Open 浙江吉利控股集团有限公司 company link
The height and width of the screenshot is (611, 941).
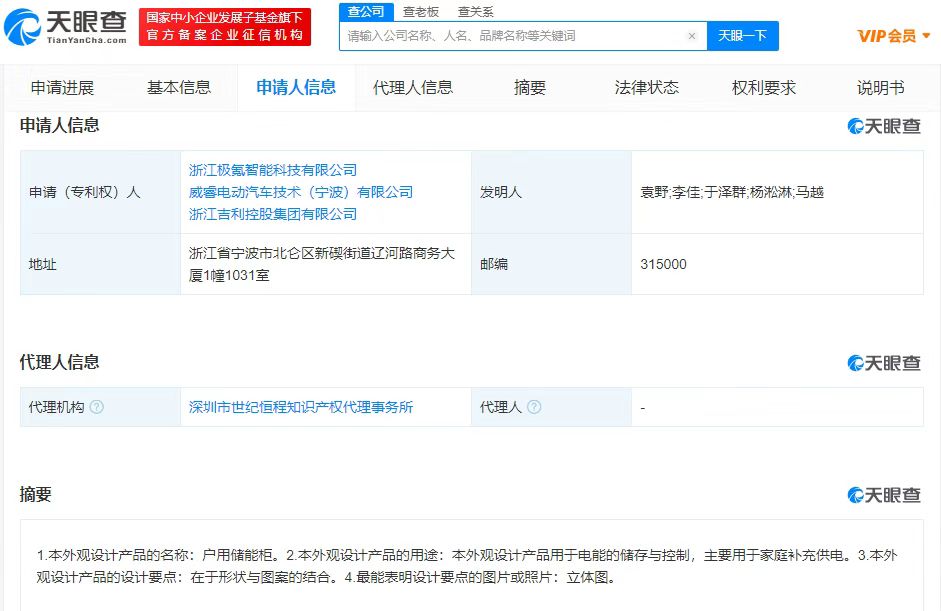[x=273, y=214]
